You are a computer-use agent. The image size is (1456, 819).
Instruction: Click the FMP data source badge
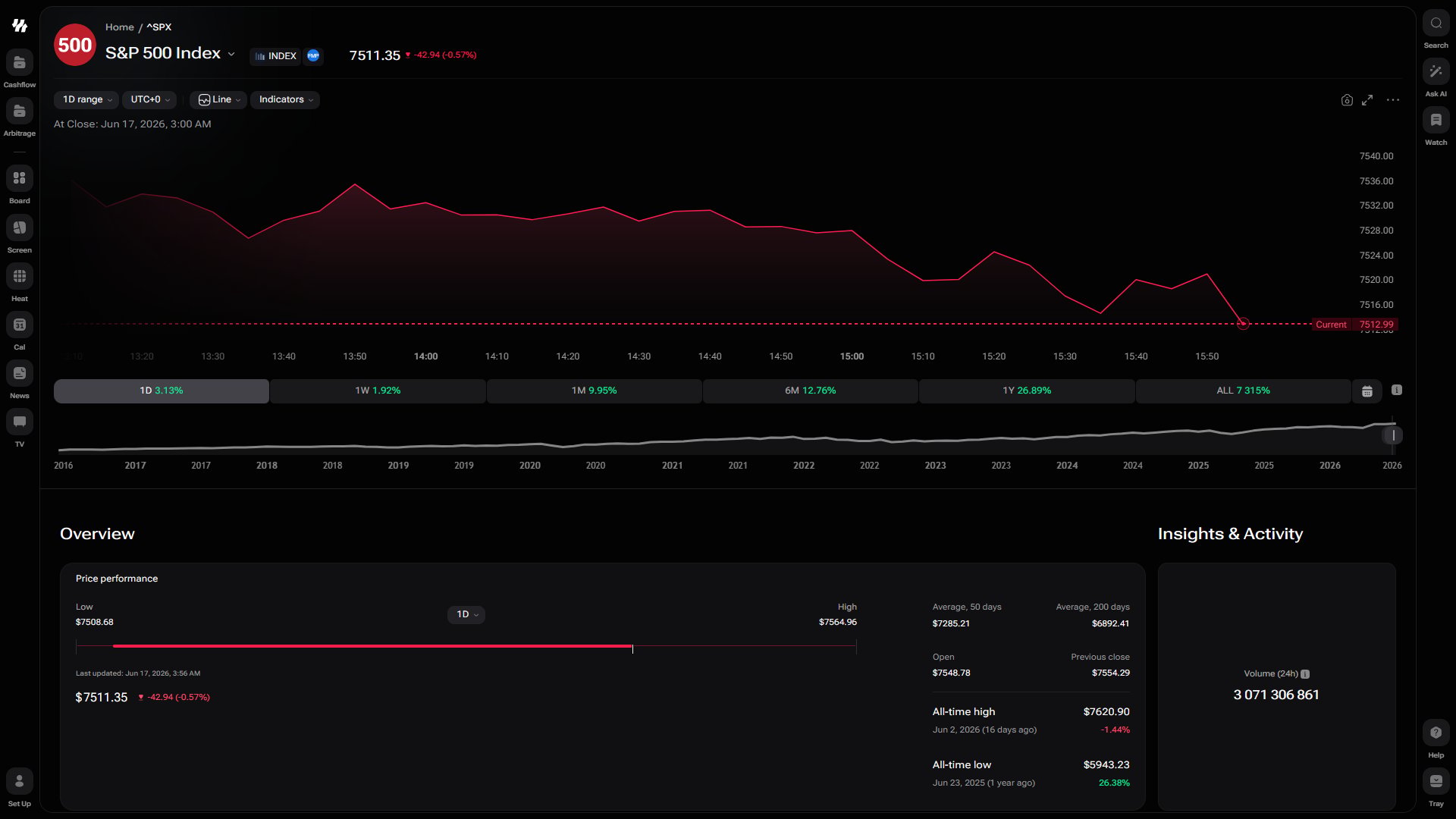point(313,56)
